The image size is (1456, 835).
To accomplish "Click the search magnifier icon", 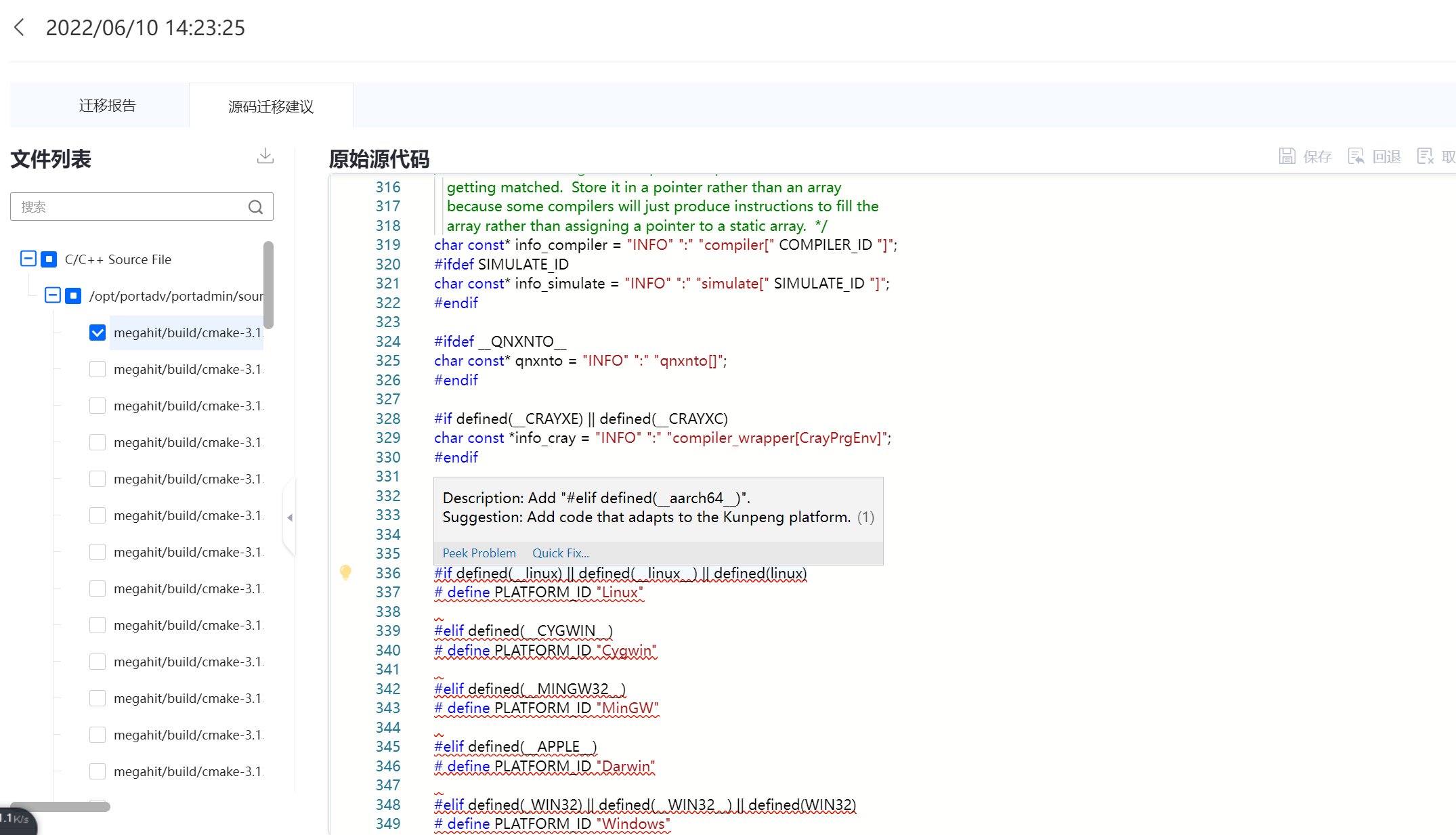I will (x=255, y=207).
